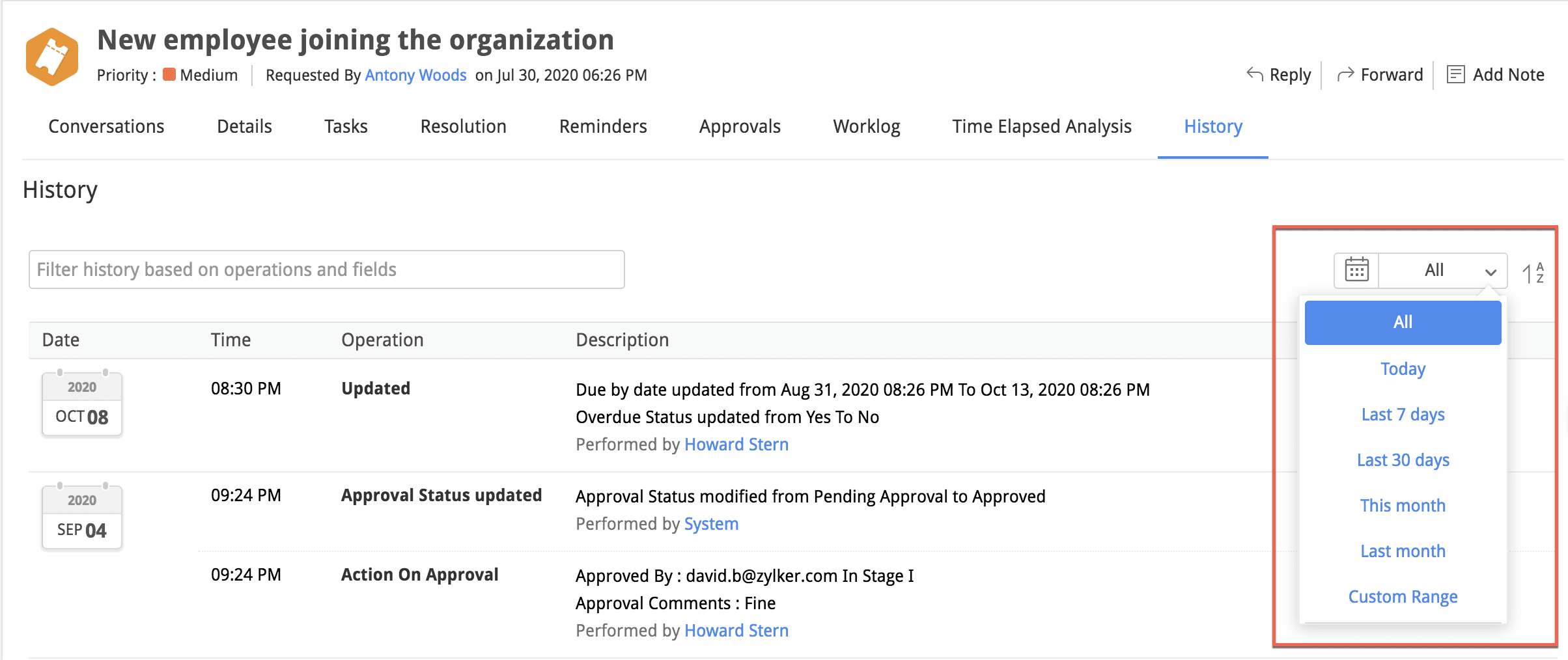This screenshot has width=1568, height=660.
Task: Open the All date range dropdown
Action: tap(1444, 270)
